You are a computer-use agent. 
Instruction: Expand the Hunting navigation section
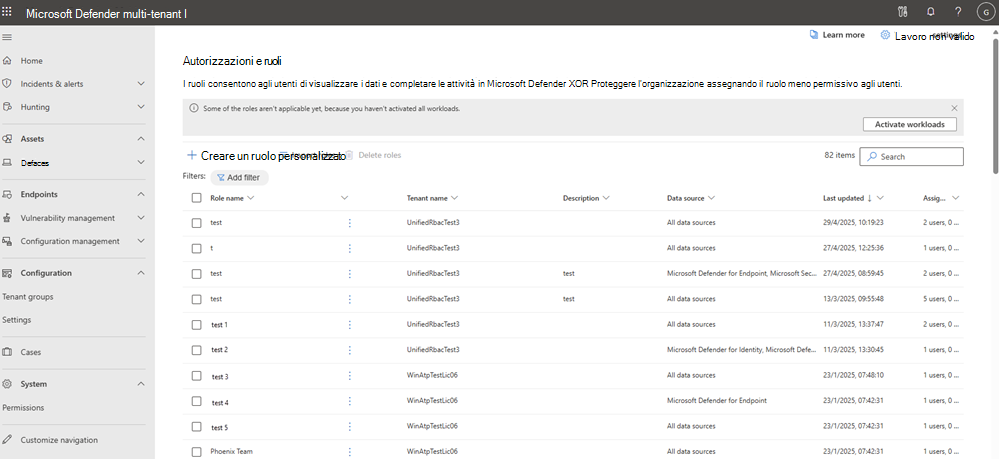coord(141,107)
